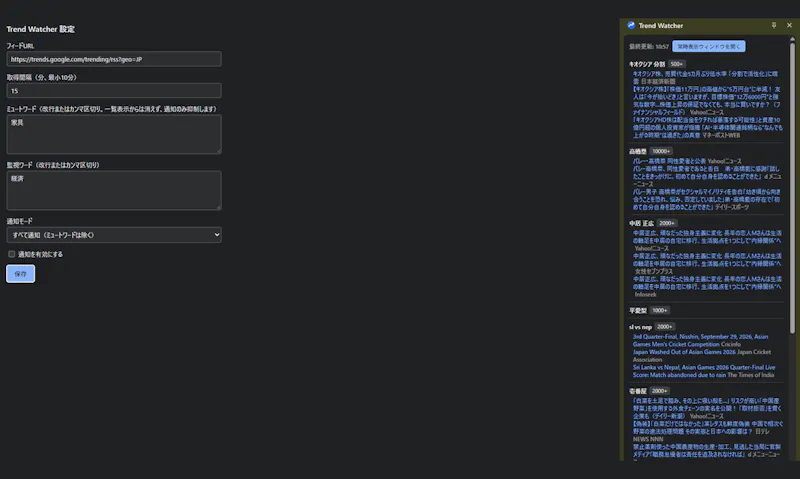Pin the Trend Watcher popup panel
Viewport: 800px width, 479px height.
[x=773, y=25]
